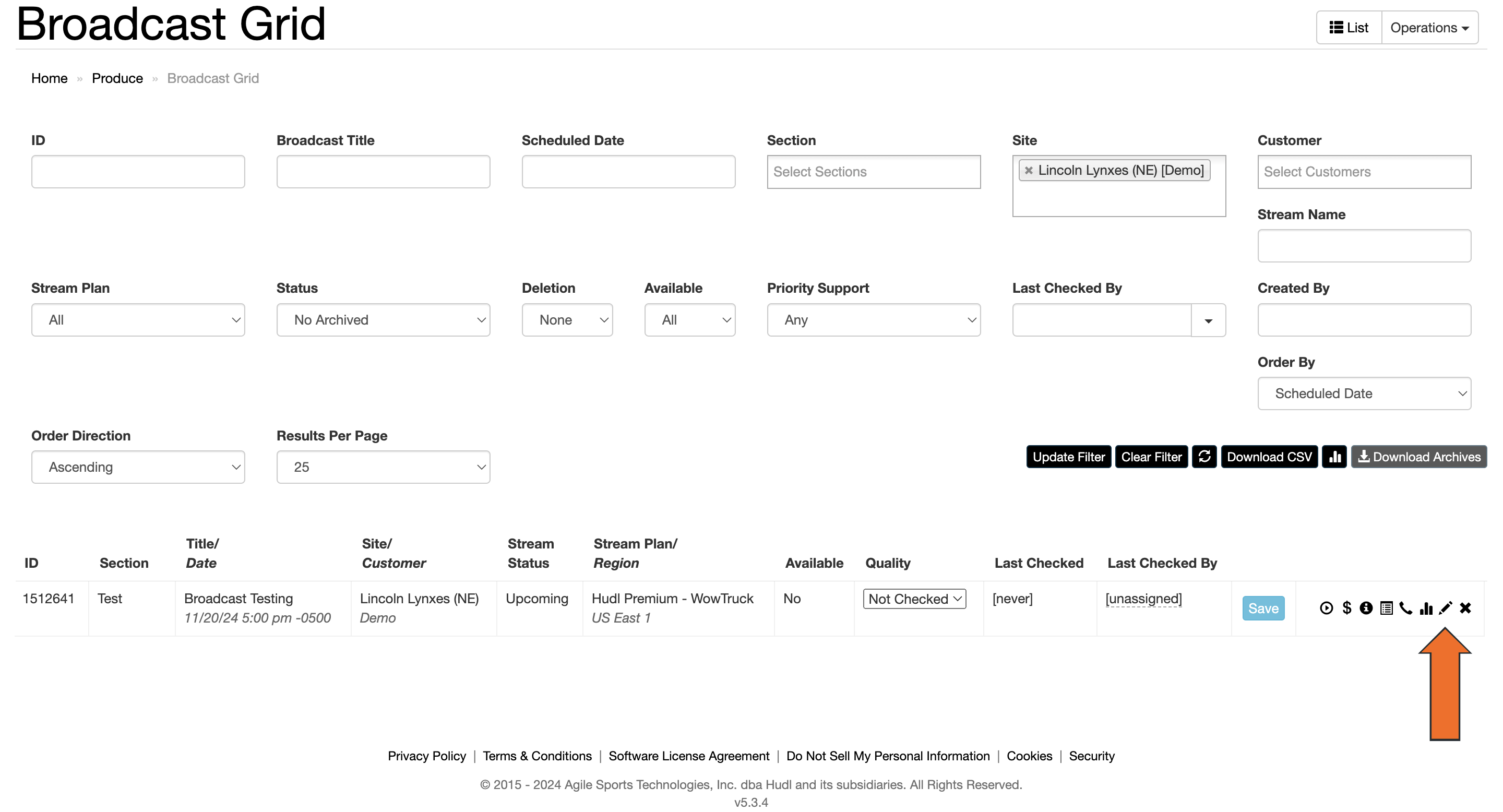Click the play circle icon in row 1512641

click(x=1326, y=608)
